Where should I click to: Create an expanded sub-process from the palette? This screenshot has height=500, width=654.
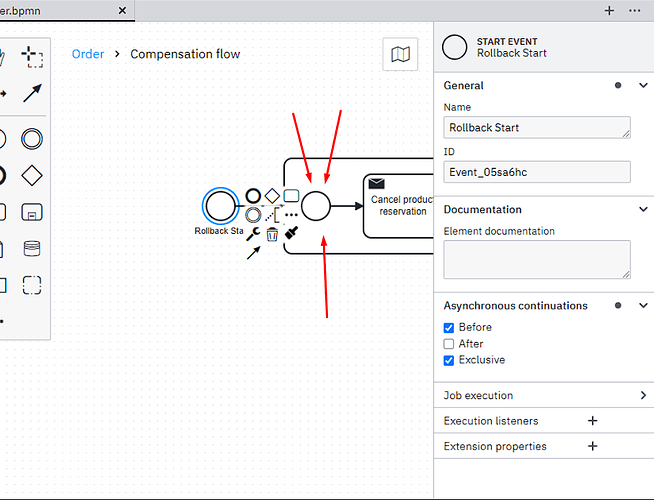32,212
